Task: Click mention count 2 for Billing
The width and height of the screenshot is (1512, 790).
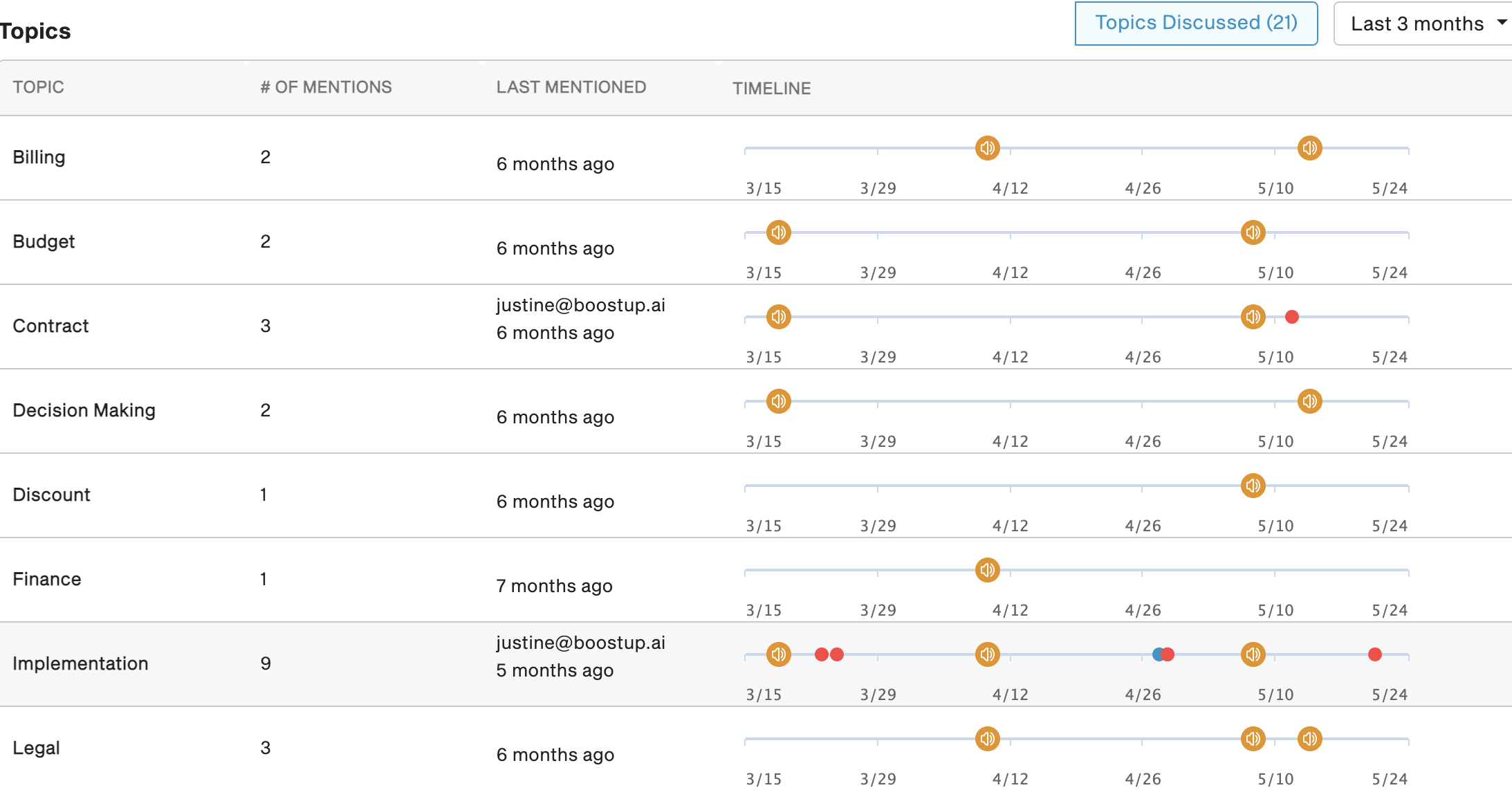Action: click(265, 157)
